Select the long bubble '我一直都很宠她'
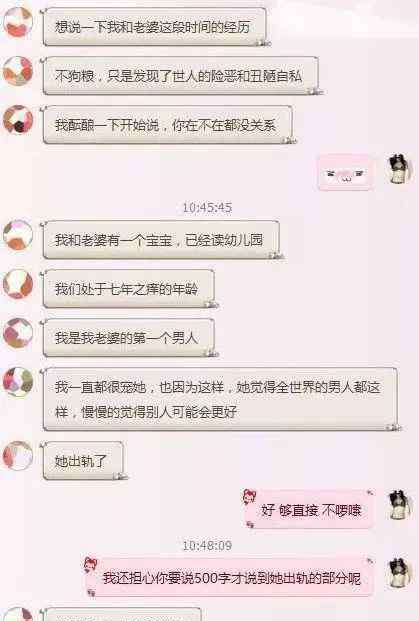 tap(220, 399)
